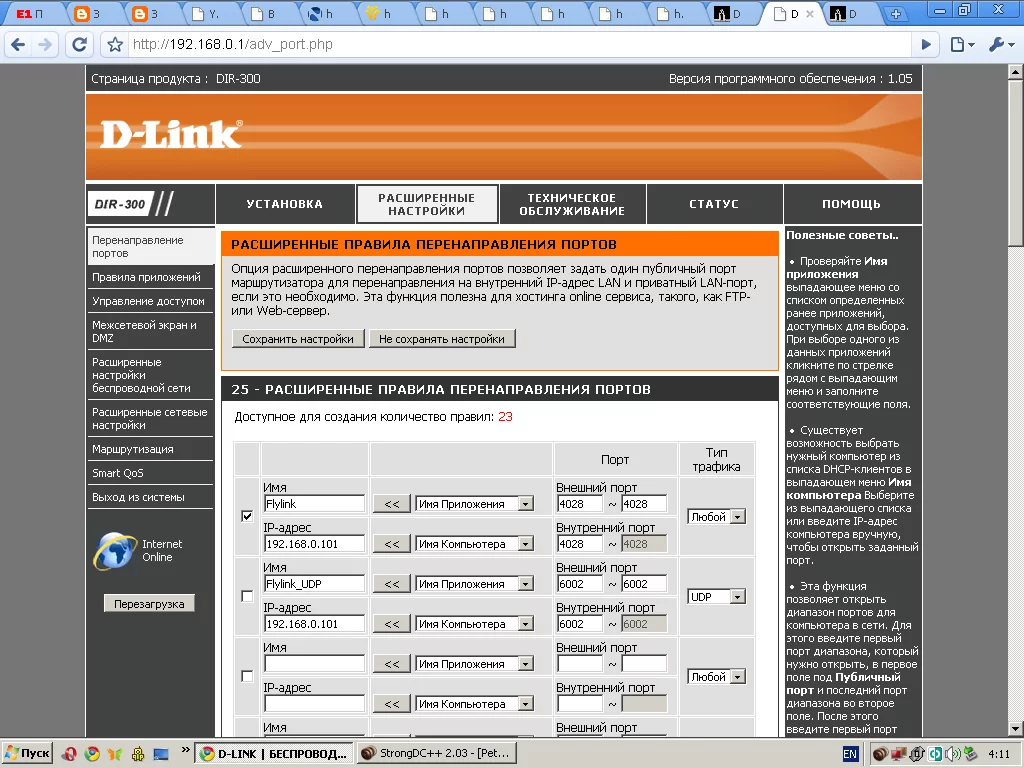Reload the page with the refresh icon

click(80, 44)
